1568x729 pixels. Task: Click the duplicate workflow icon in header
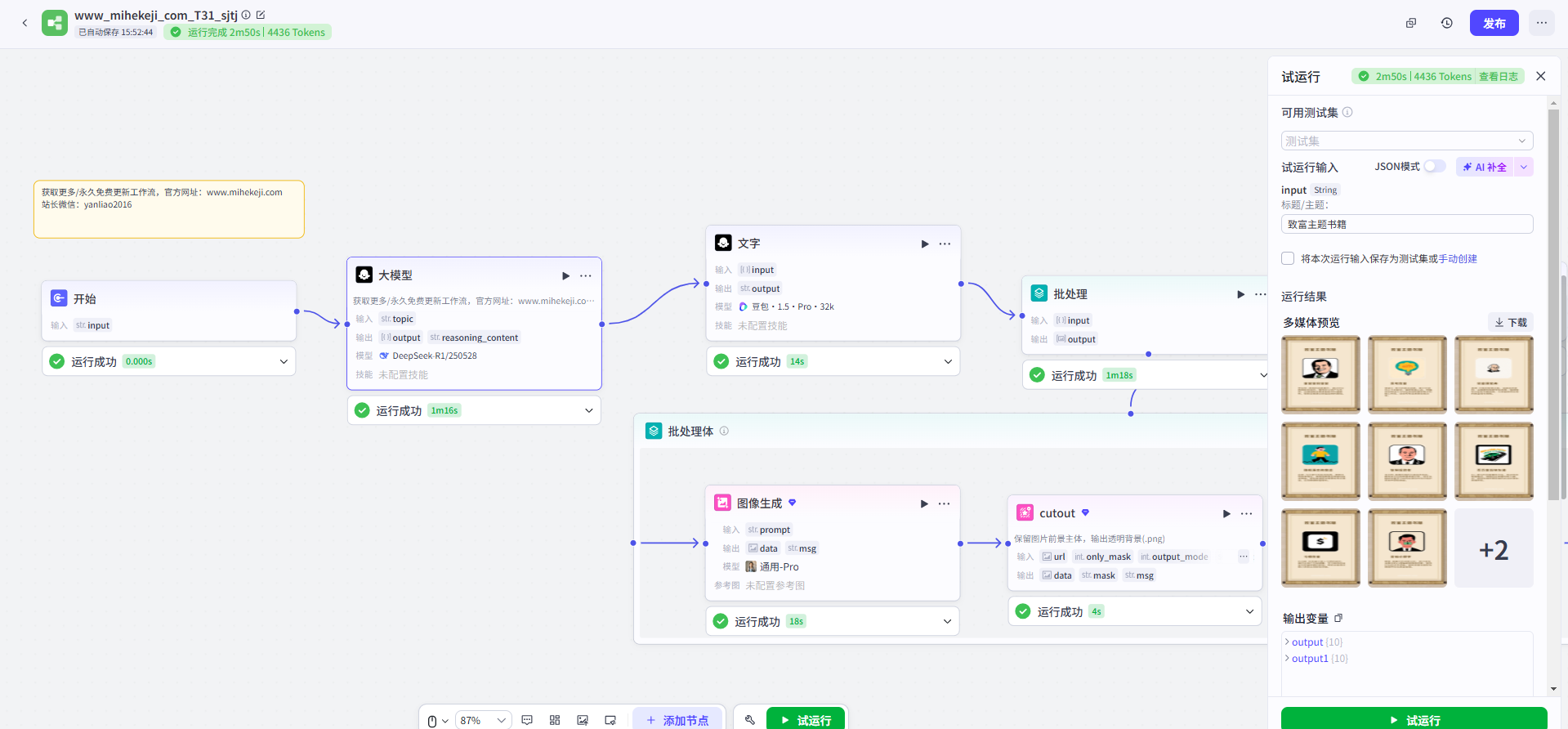click(1410, 23)
